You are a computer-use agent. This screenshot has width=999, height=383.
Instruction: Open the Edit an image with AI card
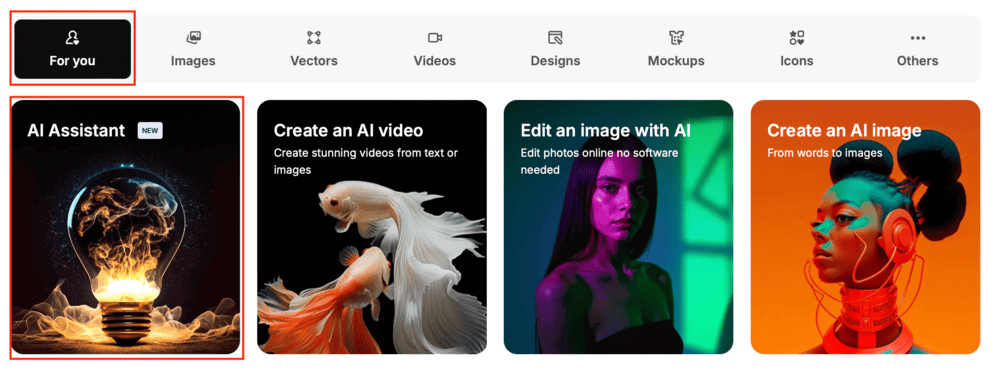pos(619,227)
